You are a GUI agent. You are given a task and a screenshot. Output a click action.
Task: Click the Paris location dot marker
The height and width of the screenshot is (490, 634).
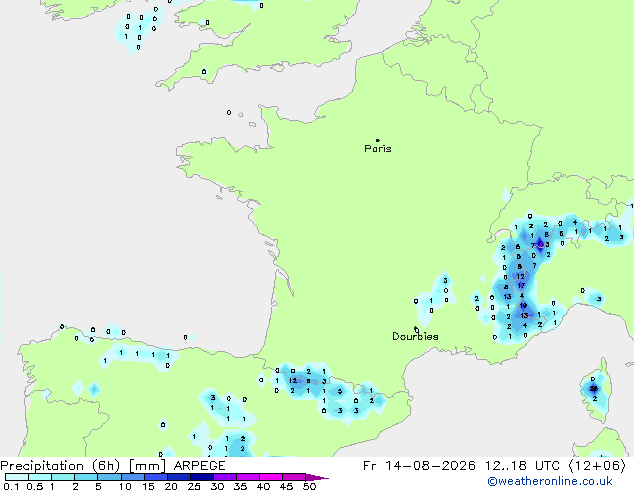378,140
